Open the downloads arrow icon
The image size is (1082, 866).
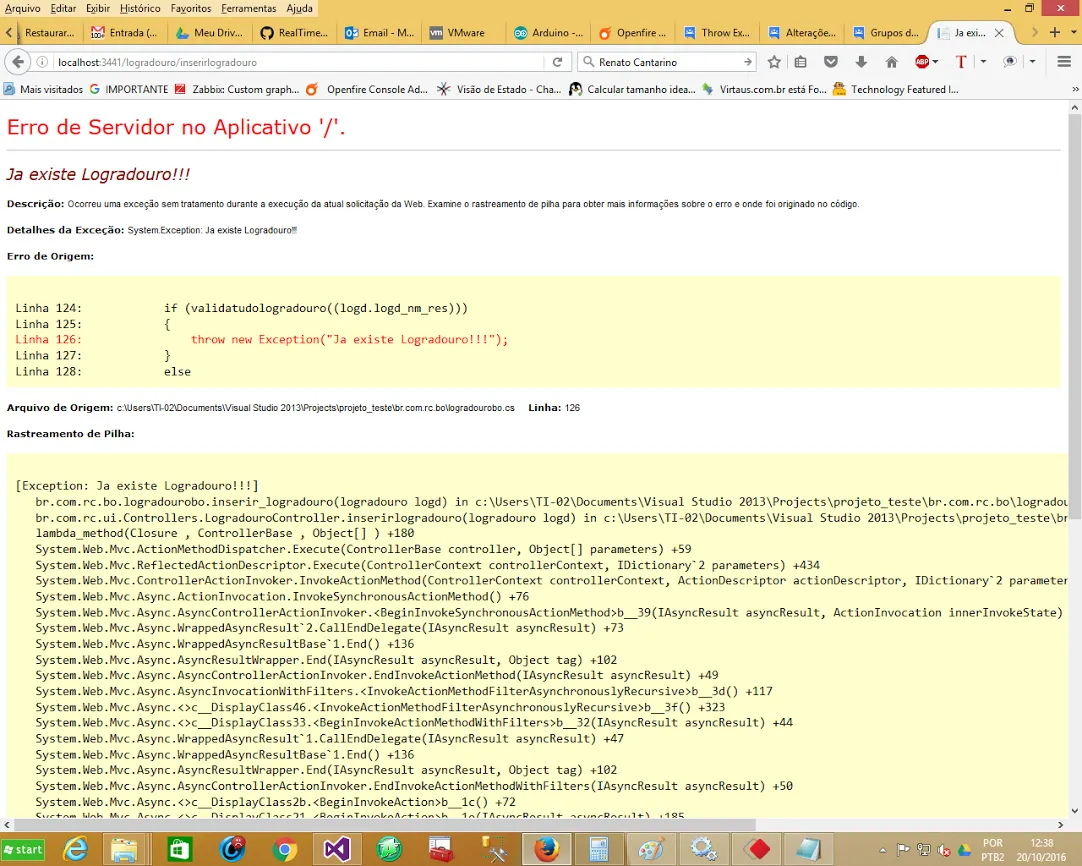click(x=861, y=62)
